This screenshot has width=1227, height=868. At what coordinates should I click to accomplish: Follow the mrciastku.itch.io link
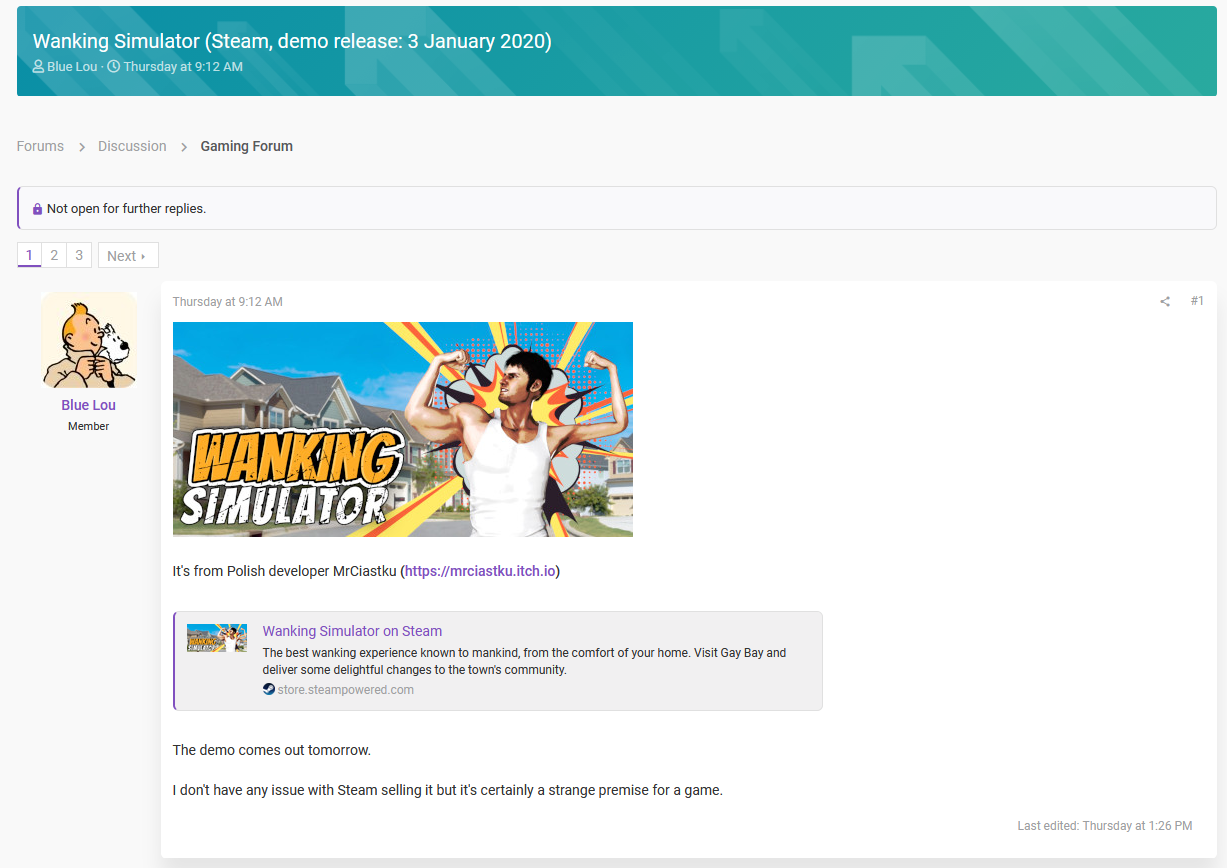(x=480, y=571)
